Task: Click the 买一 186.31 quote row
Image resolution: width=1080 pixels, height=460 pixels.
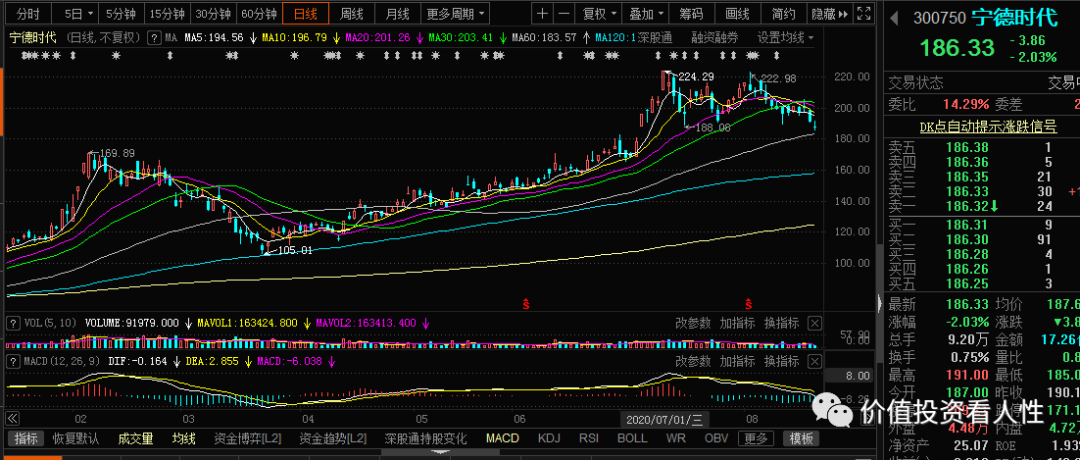Action: pos(982,224)
